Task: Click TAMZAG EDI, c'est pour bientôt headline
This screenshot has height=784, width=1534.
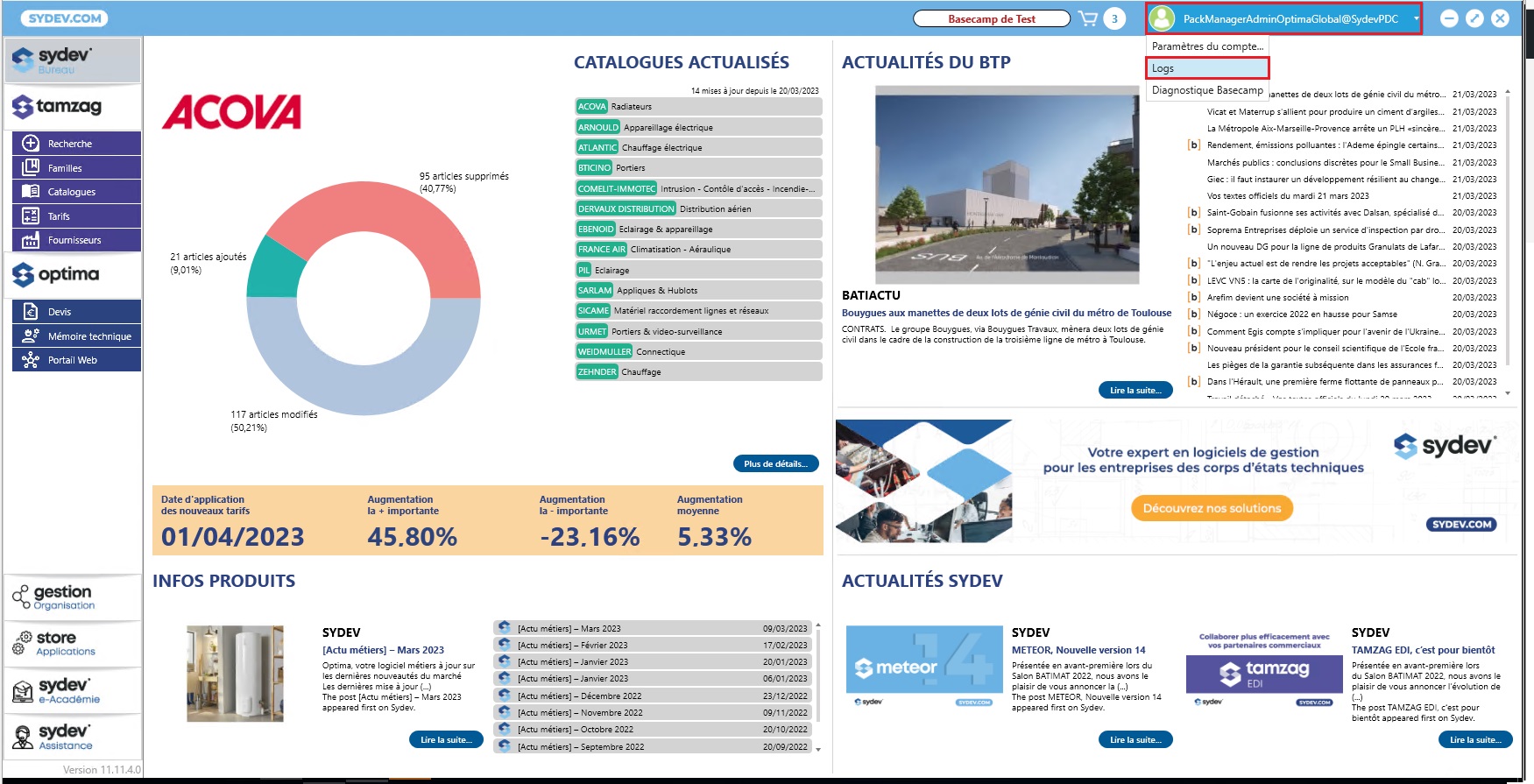Action: point(1423,650)
